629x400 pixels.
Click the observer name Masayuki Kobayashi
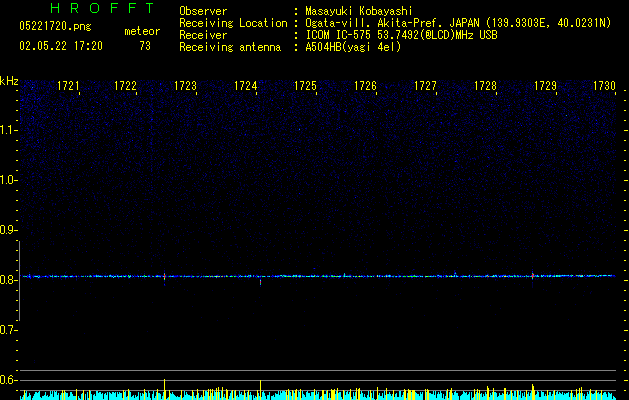(x=359, y=11)
